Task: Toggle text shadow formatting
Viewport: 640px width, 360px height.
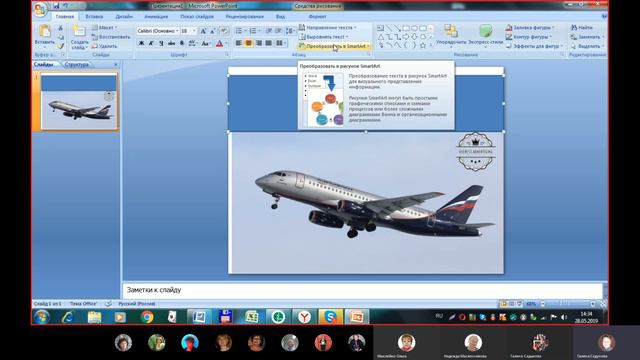Action: [182, 43]
